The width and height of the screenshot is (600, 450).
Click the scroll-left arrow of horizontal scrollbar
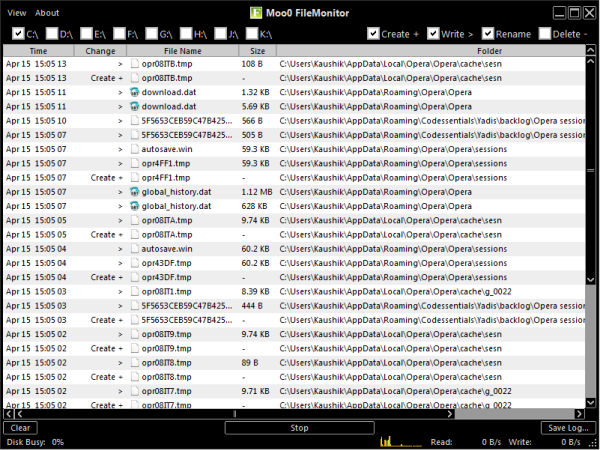20,414
